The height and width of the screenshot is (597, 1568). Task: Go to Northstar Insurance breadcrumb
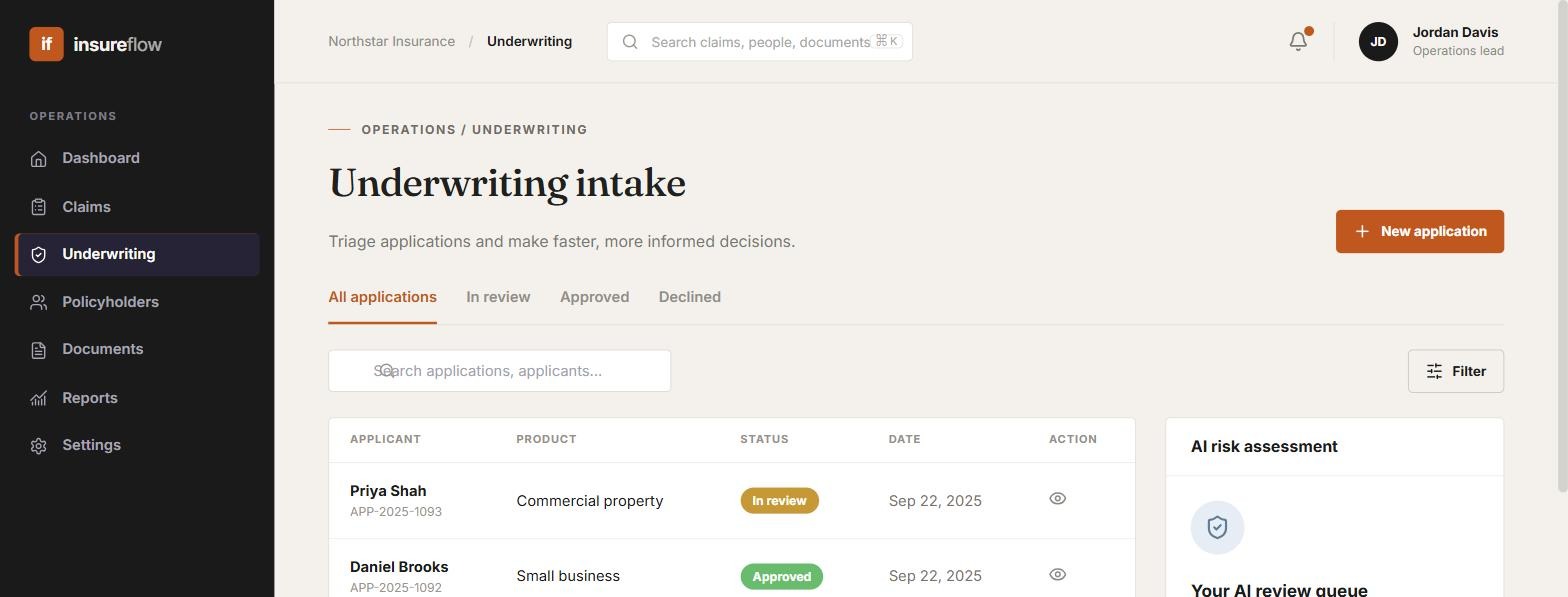pos(391,41)
